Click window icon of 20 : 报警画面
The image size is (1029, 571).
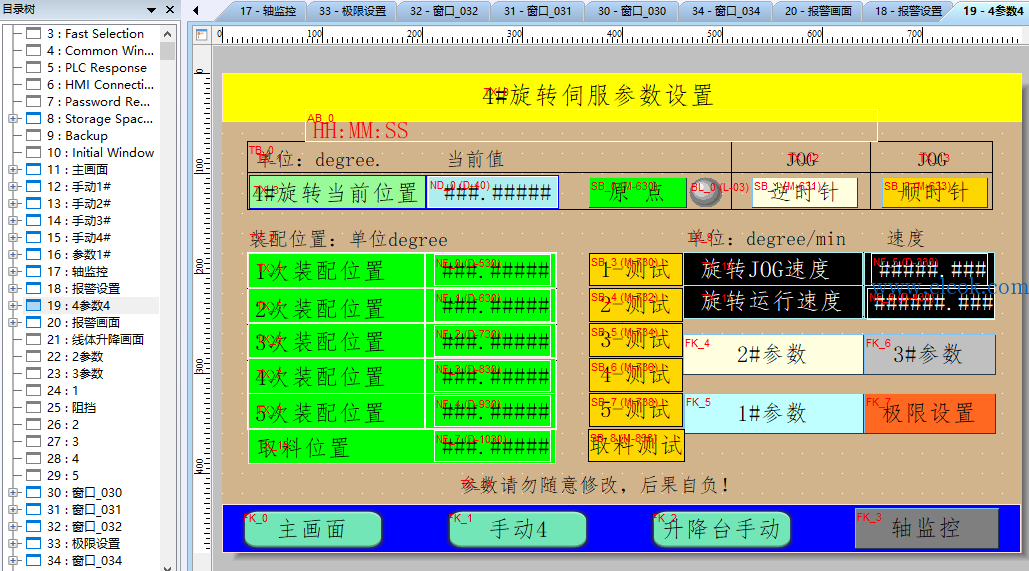(x=33, y=323)
